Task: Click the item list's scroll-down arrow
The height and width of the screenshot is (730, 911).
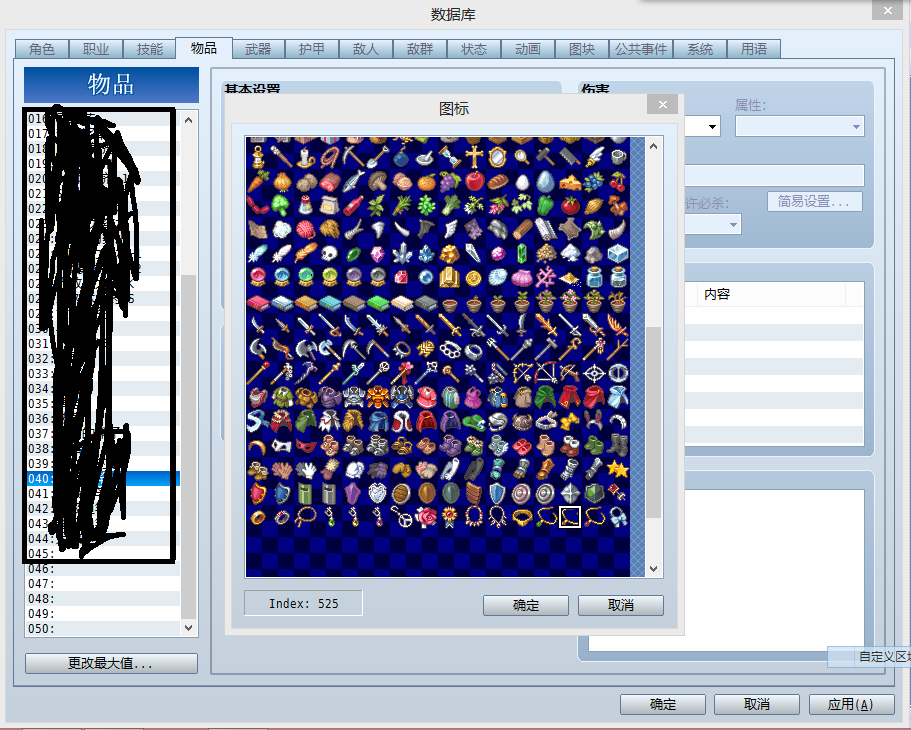Action: [x=188, y=628]
